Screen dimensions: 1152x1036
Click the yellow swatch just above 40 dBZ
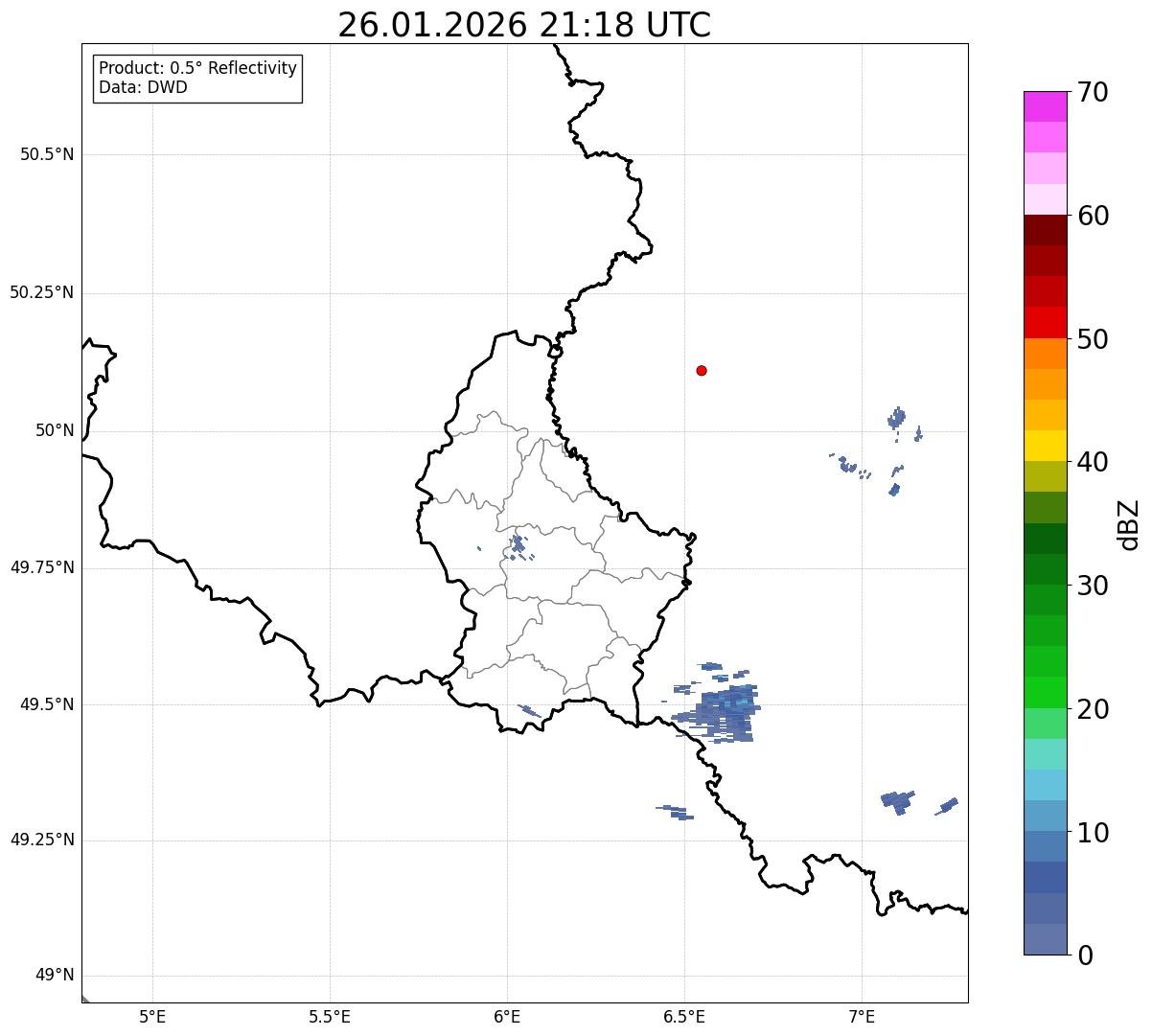pos(1046,446)
